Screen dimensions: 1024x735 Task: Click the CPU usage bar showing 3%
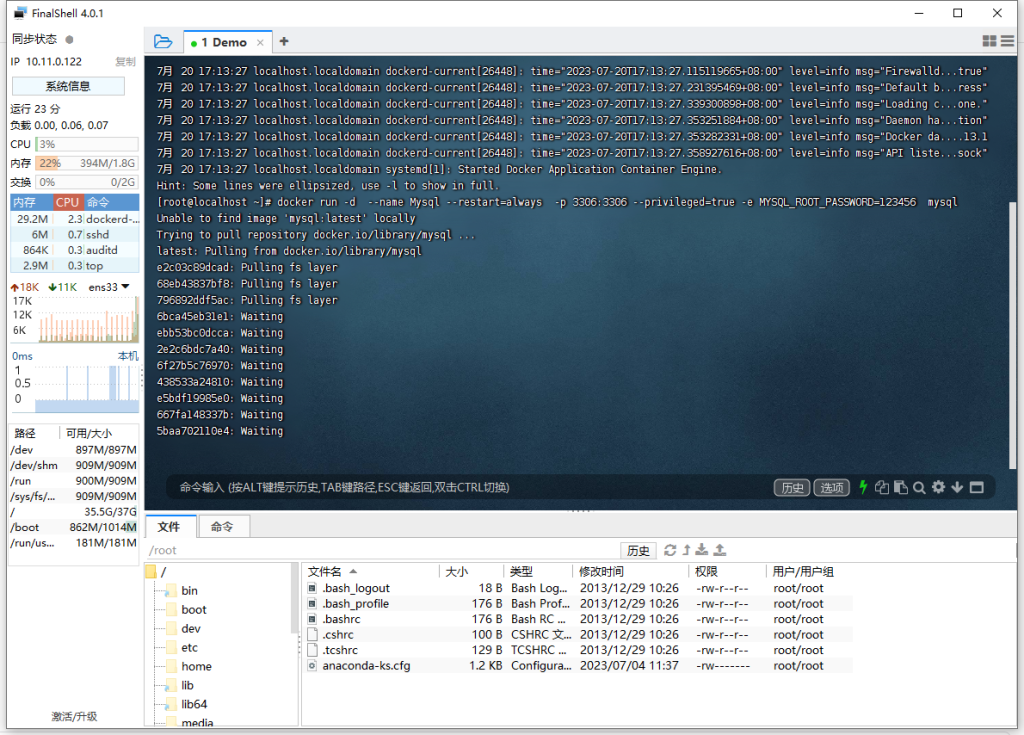[x=87, y=144]
